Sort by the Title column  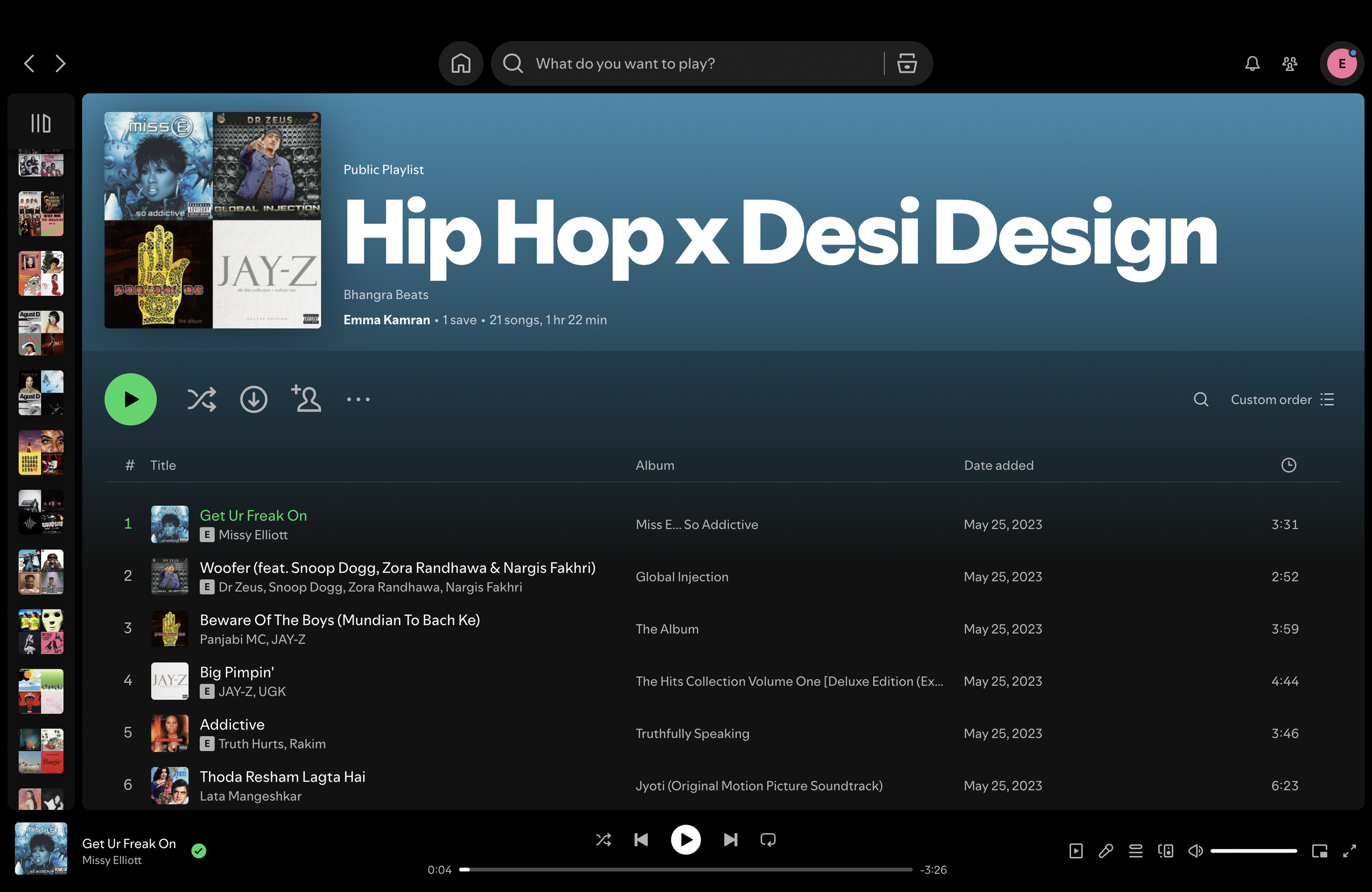(x=163, y=465)
